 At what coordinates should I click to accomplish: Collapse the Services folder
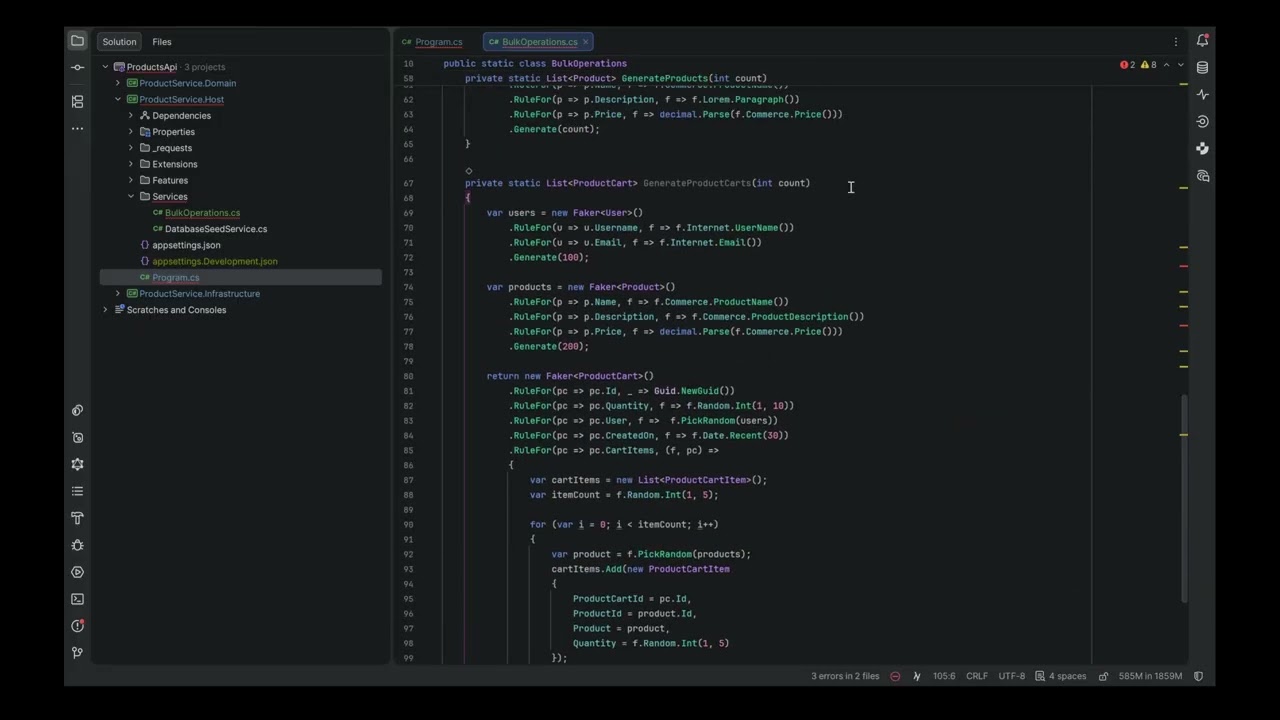click(x=131, y=196)
